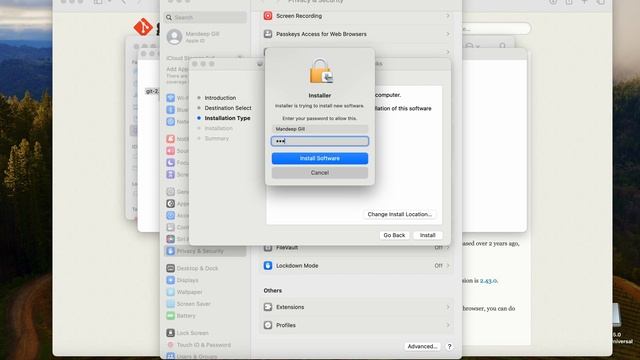Click the Screen Recording red icon
This screenshot has height=360, width=640.
click(268, 16)
